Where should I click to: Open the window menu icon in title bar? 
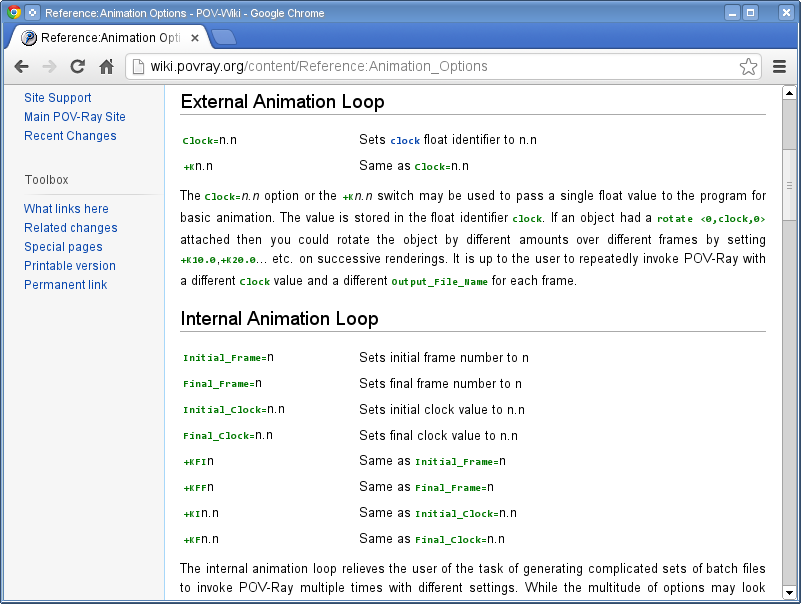coord(33,13)
